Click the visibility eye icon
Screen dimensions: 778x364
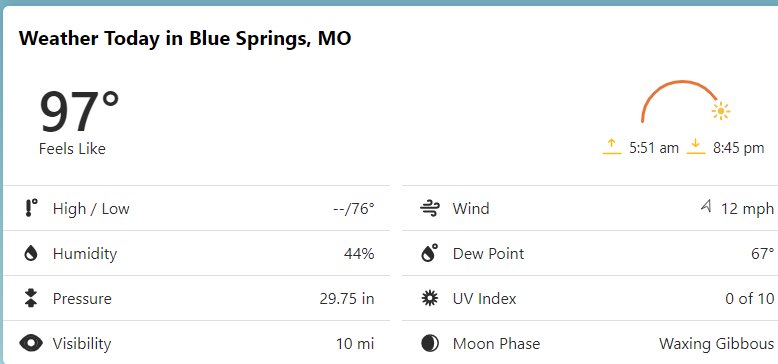[31, 343]
